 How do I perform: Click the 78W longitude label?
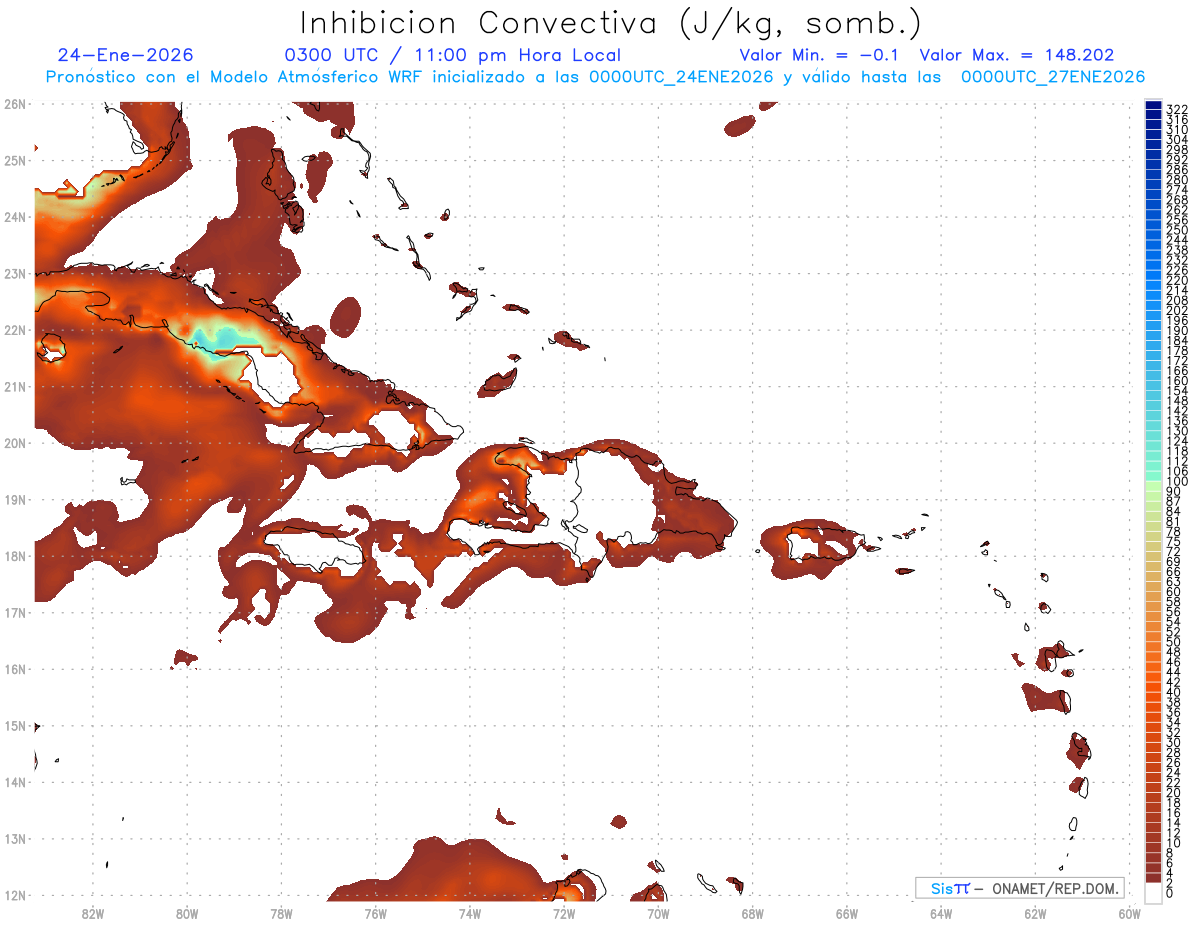click(281, 913)
